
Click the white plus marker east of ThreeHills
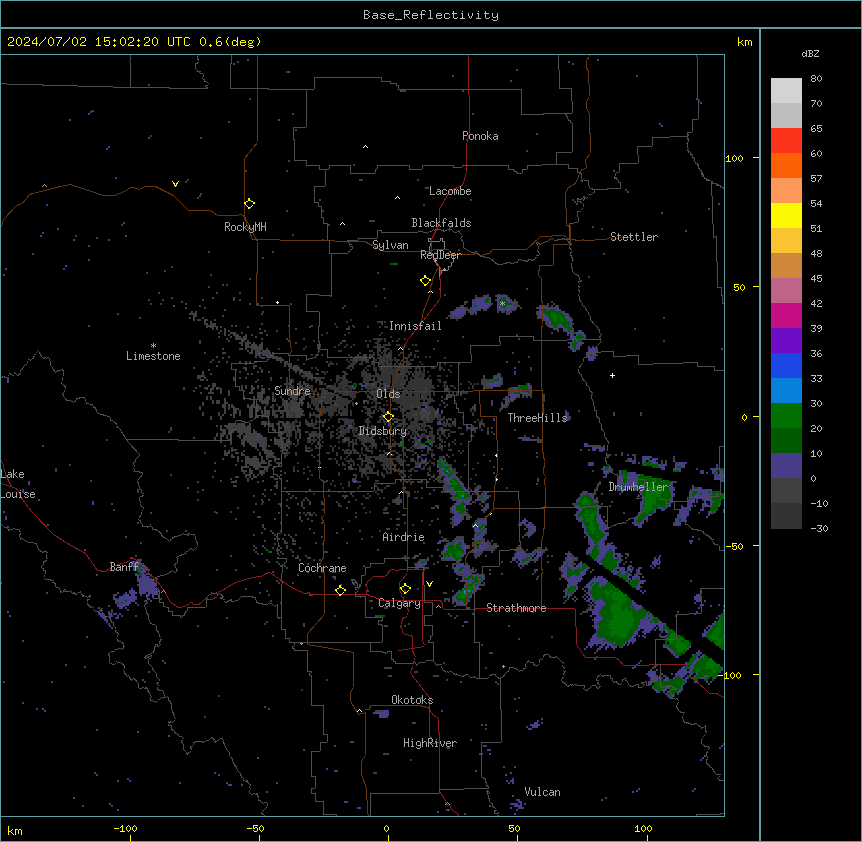pos(612,375)
